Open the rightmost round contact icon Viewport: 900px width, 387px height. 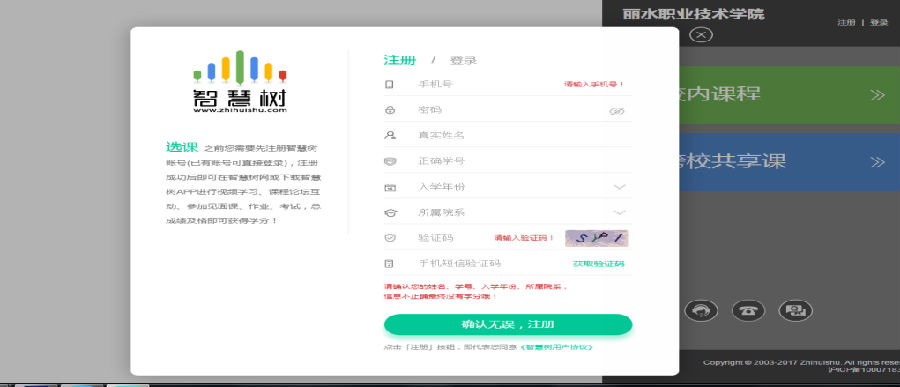[x=796, y=311]
